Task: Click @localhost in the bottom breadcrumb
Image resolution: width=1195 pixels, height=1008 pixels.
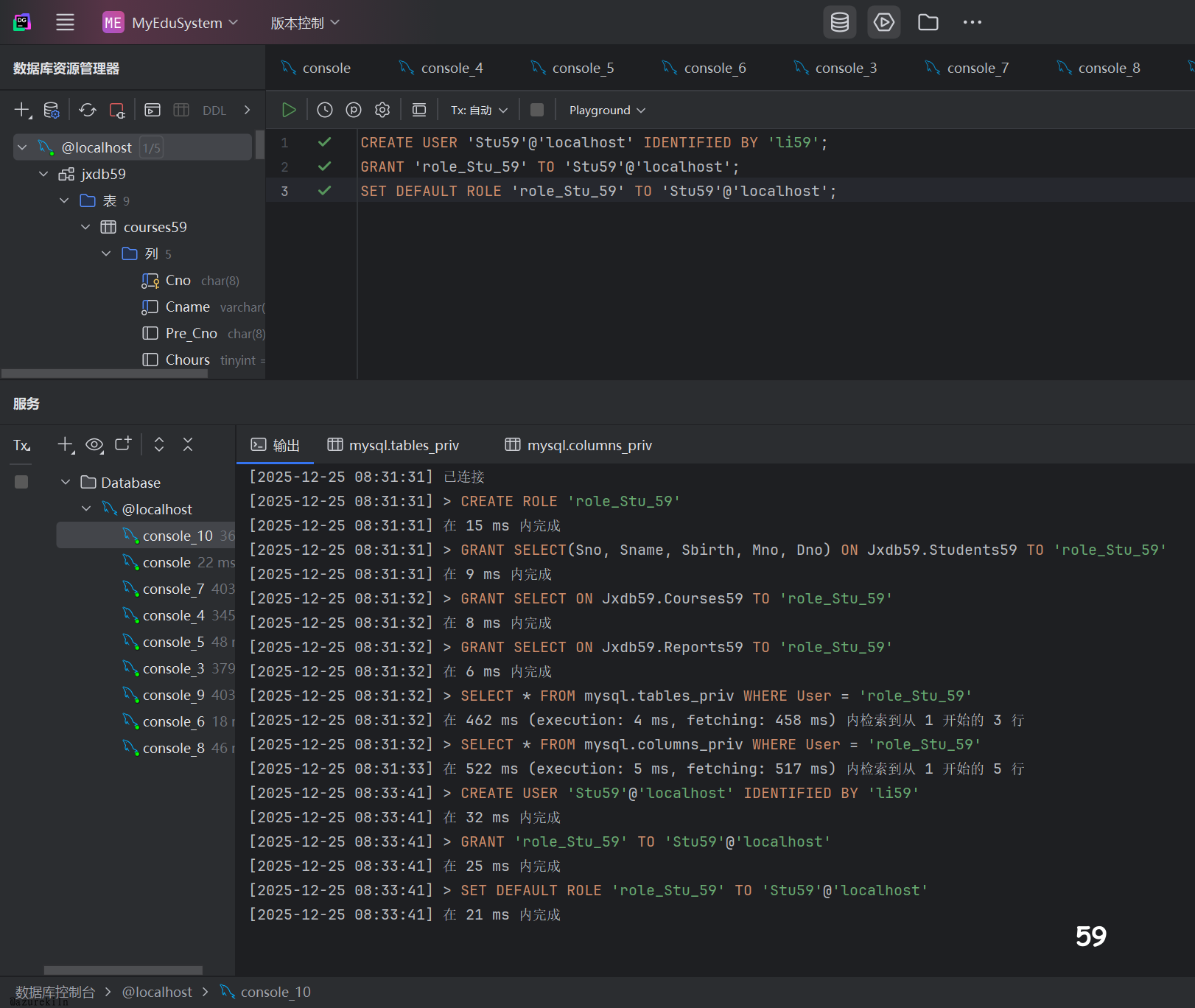Action: pos(157,992)
